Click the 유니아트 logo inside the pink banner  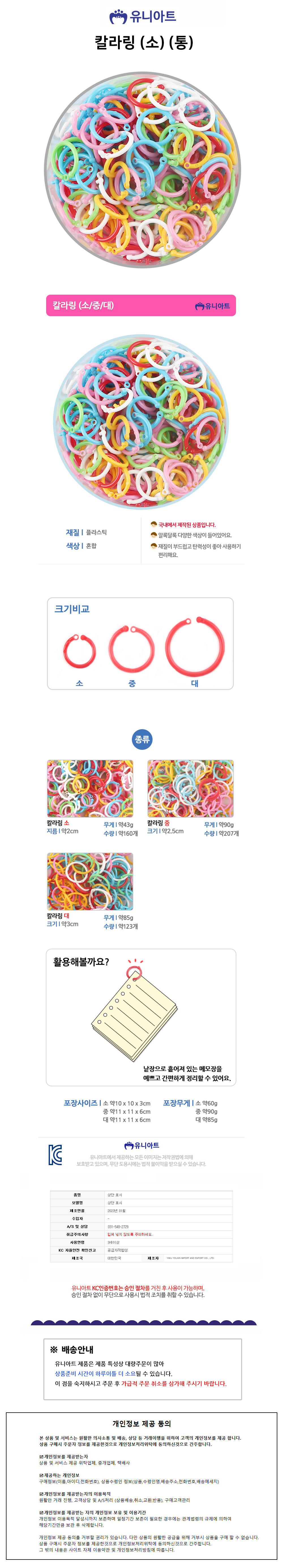[212, 306]
